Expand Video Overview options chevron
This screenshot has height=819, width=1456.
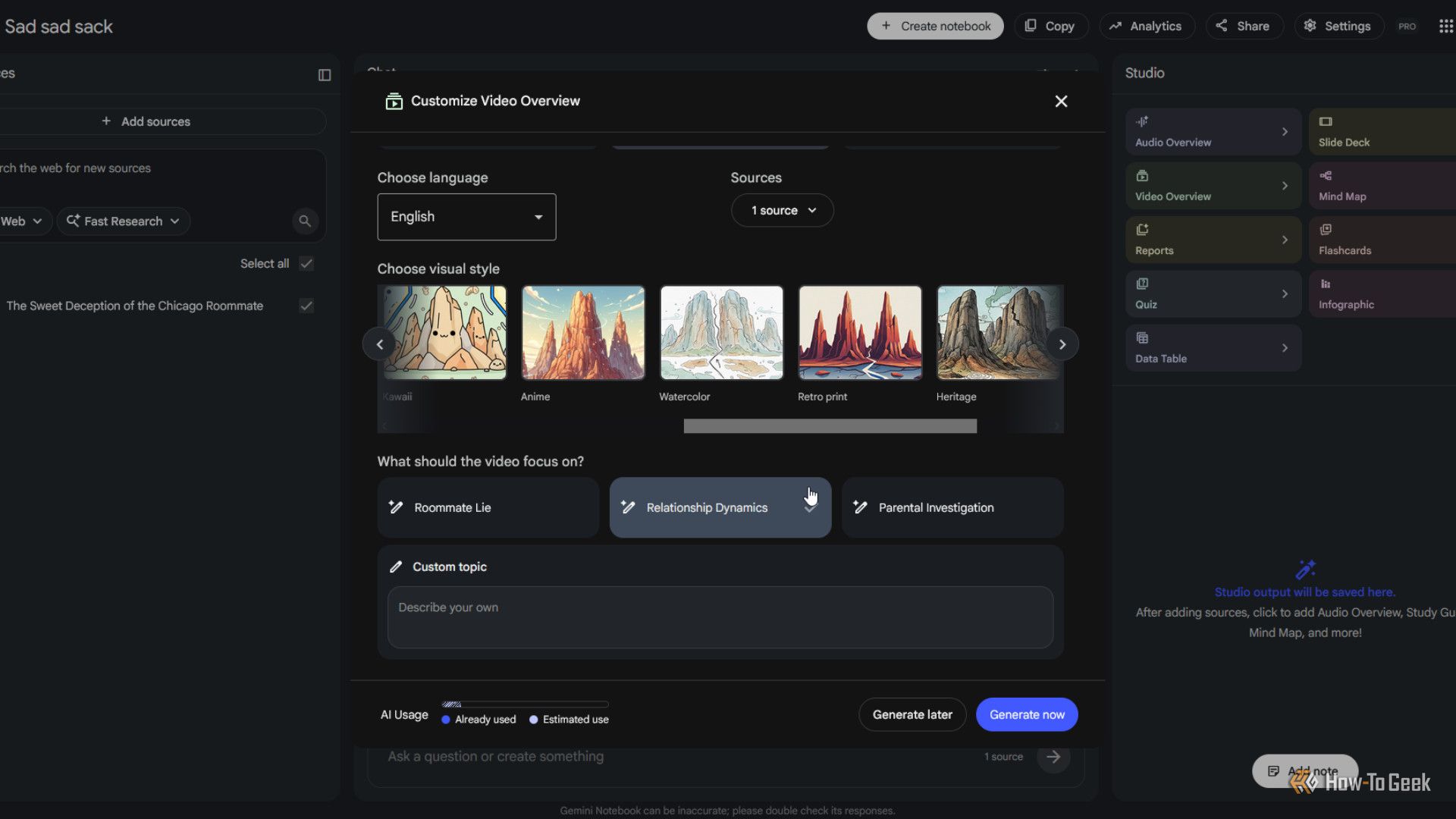click(x=1285, y=186)
